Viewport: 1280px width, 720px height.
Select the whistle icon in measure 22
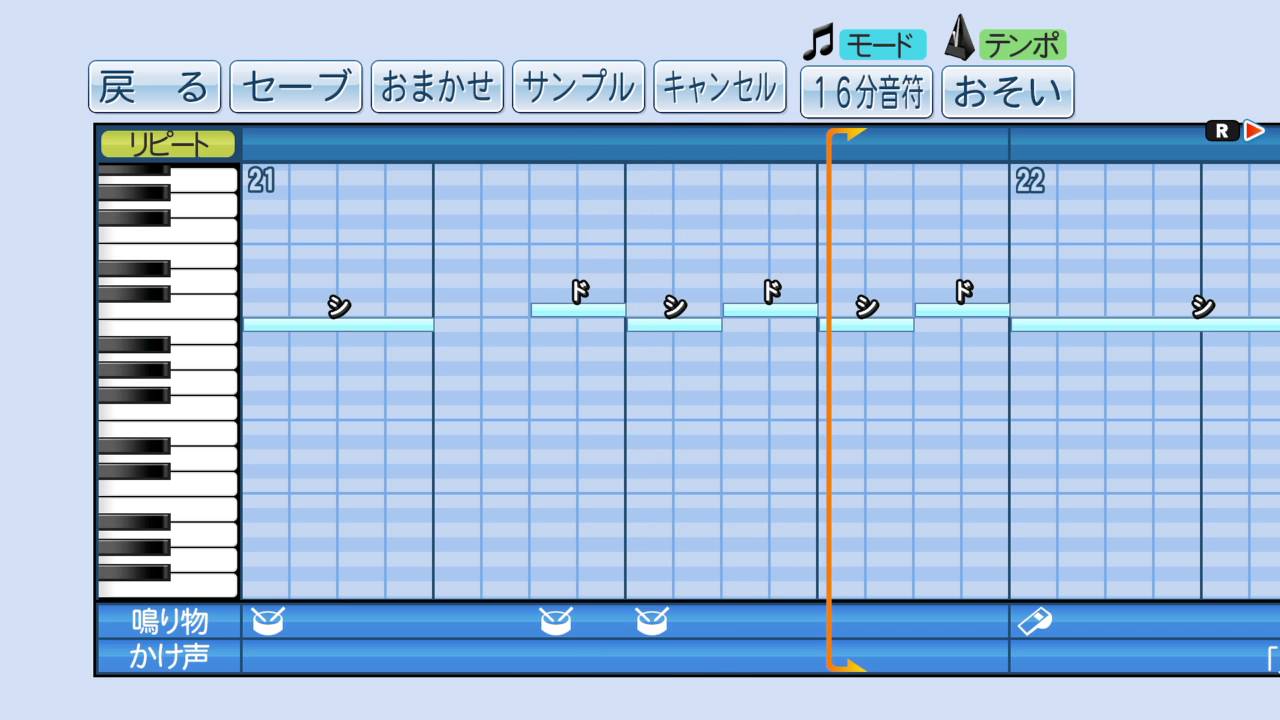1034,622
